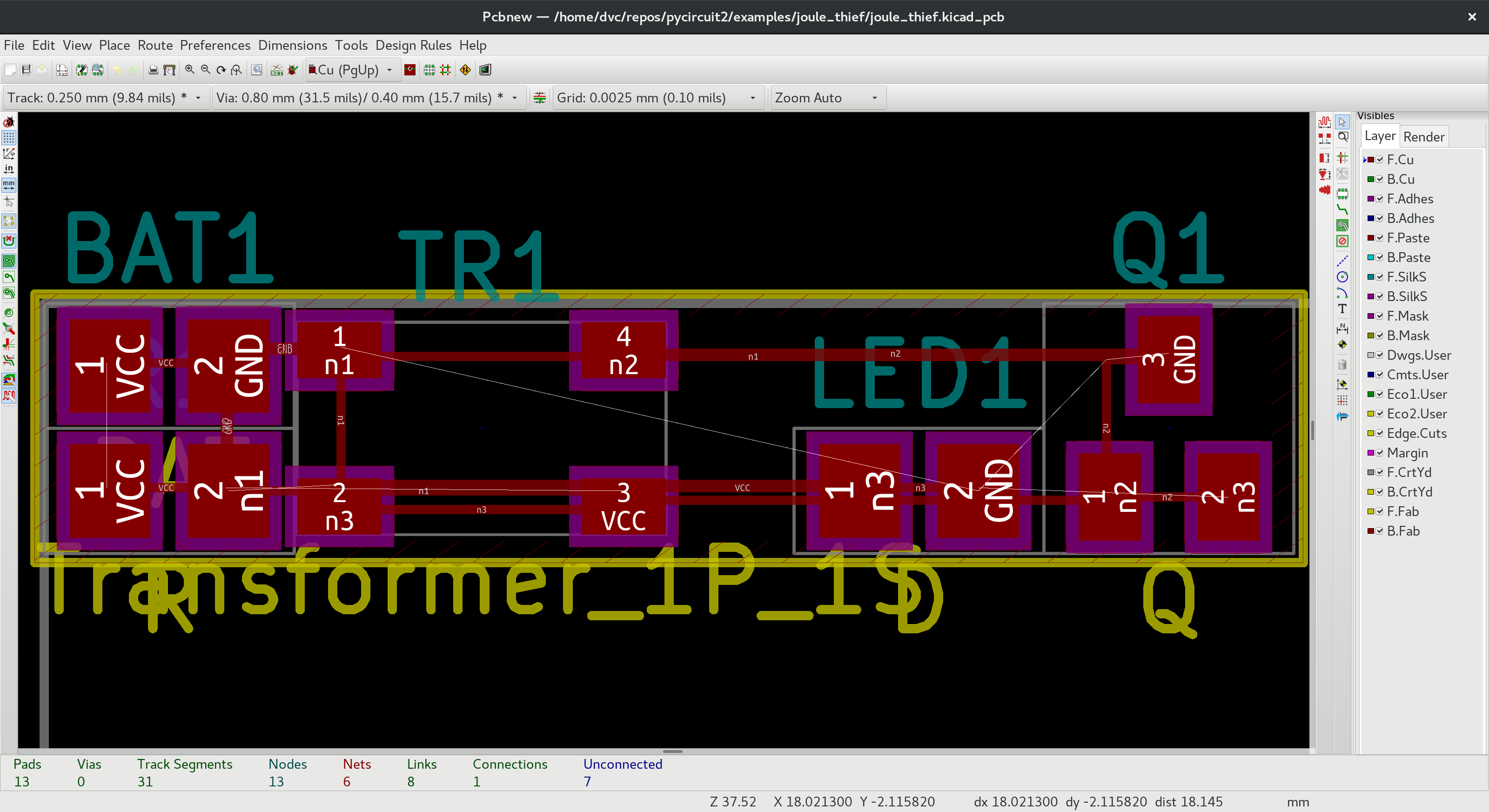The height and width of the screenshot is (812, 1489).
Task: Run design rules check ladybug icon
Action: click(293, 70)
